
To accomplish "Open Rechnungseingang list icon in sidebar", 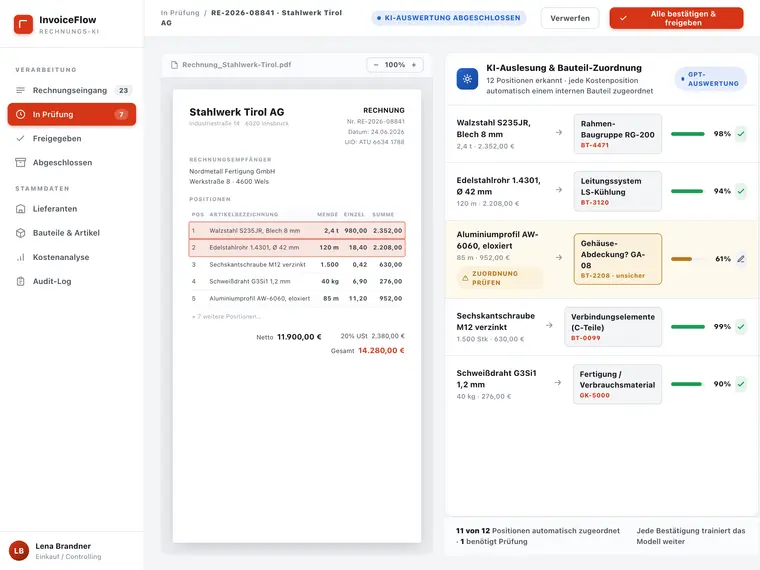I will (x=20, y=90).
